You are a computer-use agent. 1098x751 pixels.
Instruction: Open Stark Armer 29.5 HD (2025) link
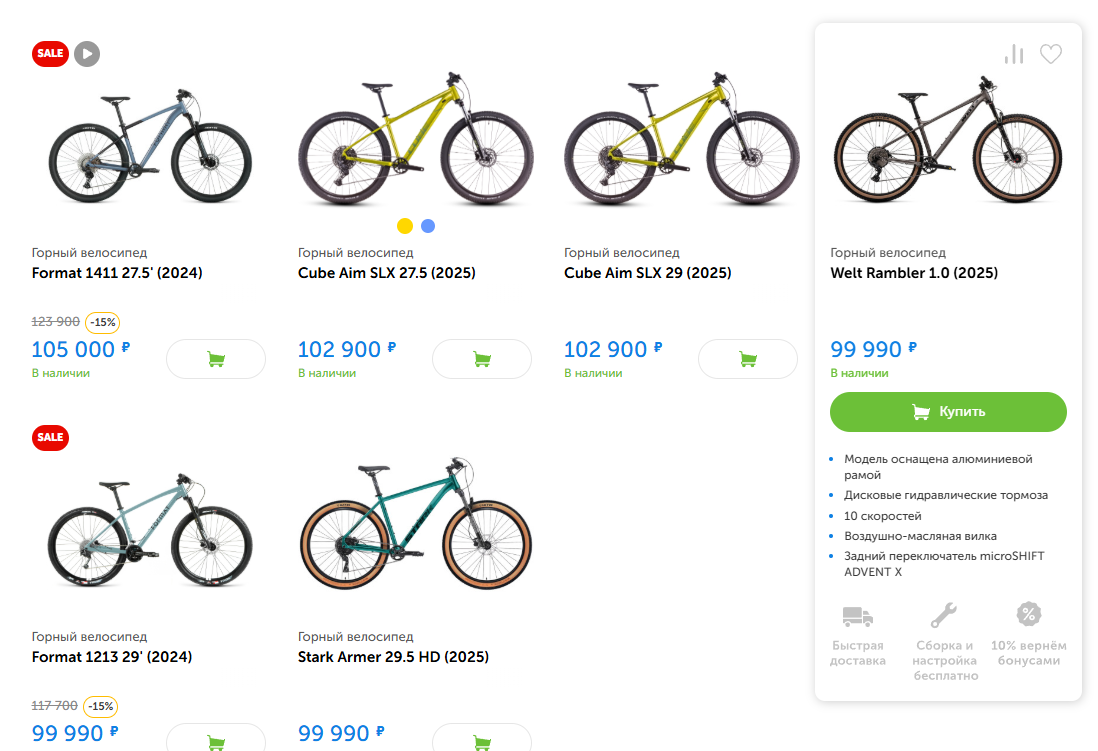point(393,657)
